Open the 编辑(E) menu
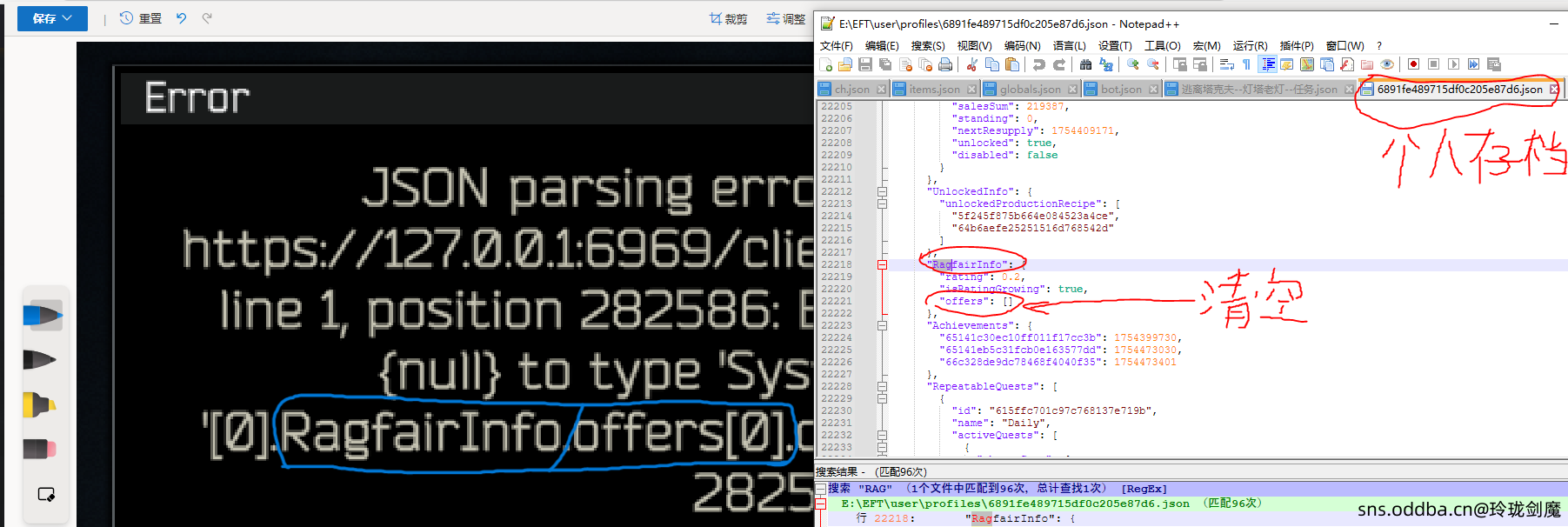Viewport: 1568px width, 527px height. [882, 45]
